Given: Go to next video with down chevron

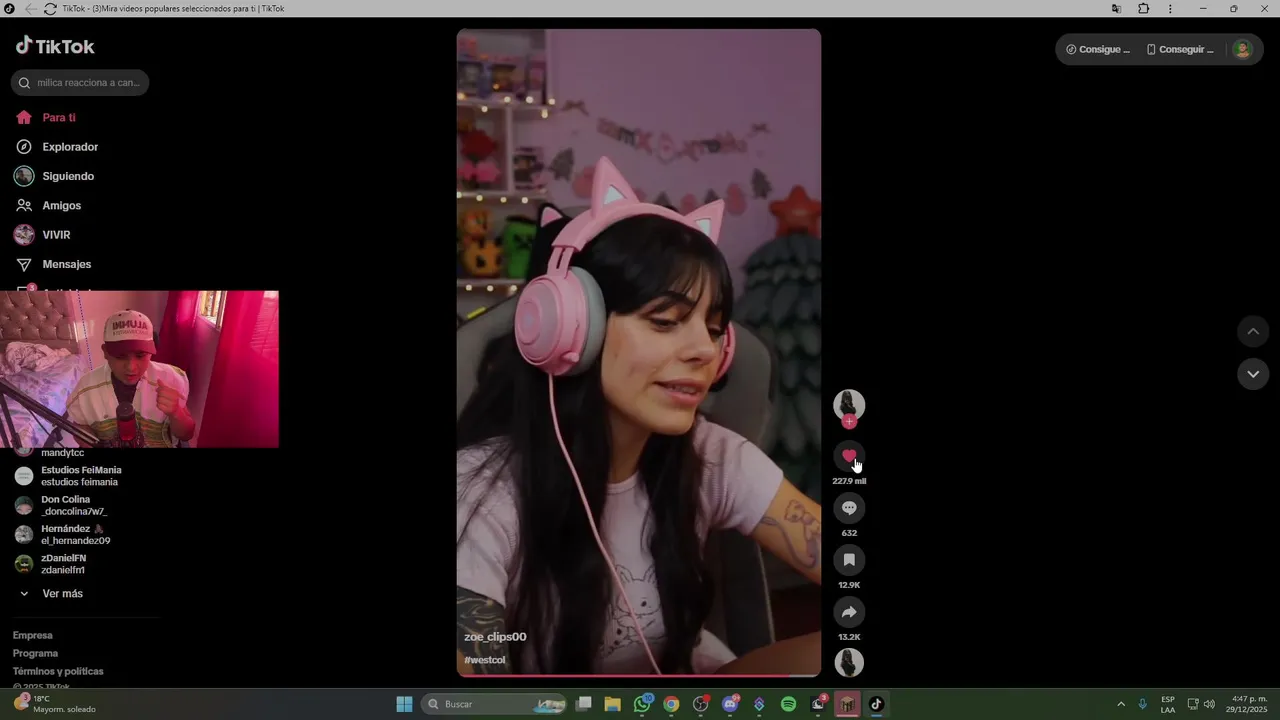Looking at the screenshot, I should pyautogui.click(x=1253, y=374).
